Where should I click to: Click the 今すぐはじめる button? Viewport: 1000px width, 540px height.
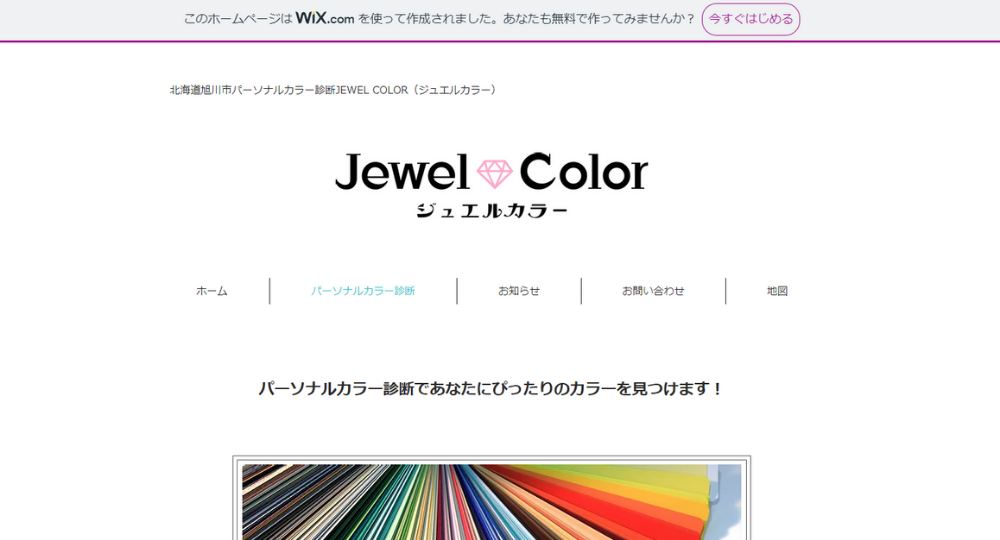click(751, 19)
